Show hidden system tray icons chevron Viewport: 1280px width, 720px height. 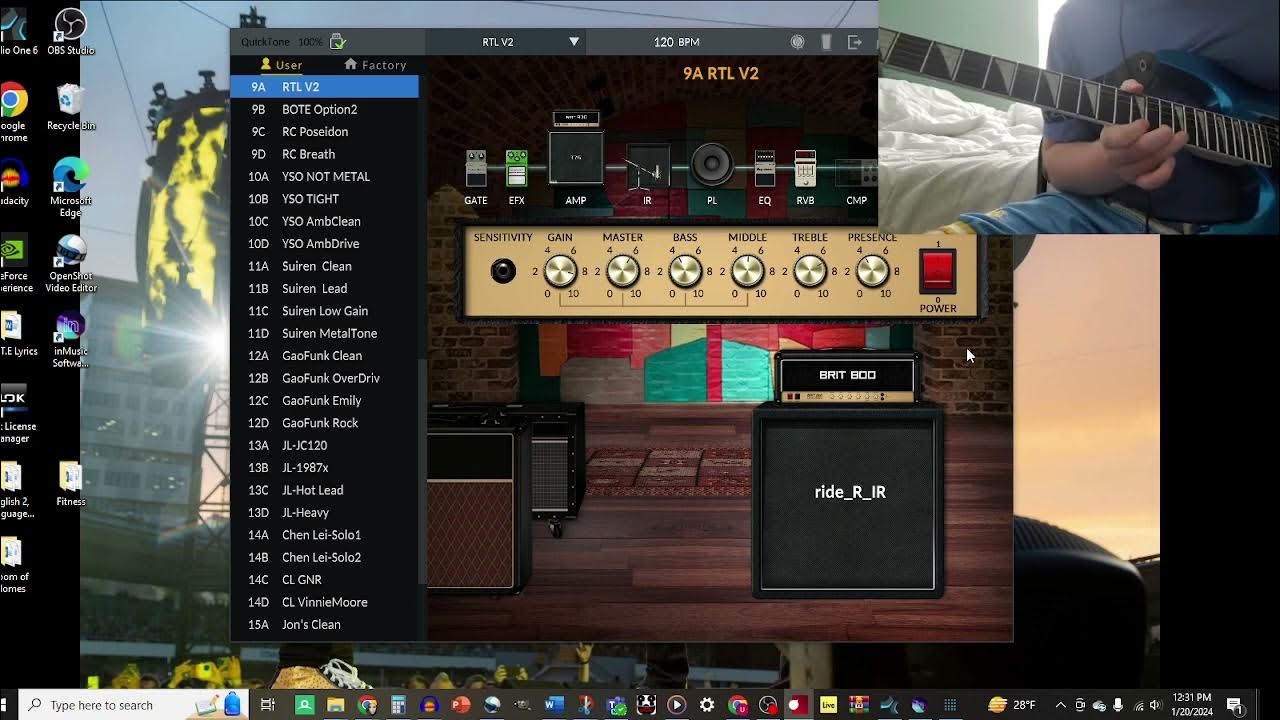tap(1060, 705)
